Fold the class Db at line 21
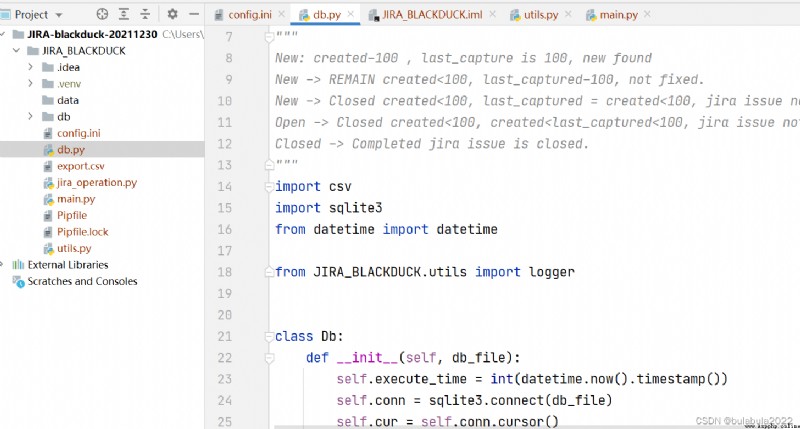 269,336
